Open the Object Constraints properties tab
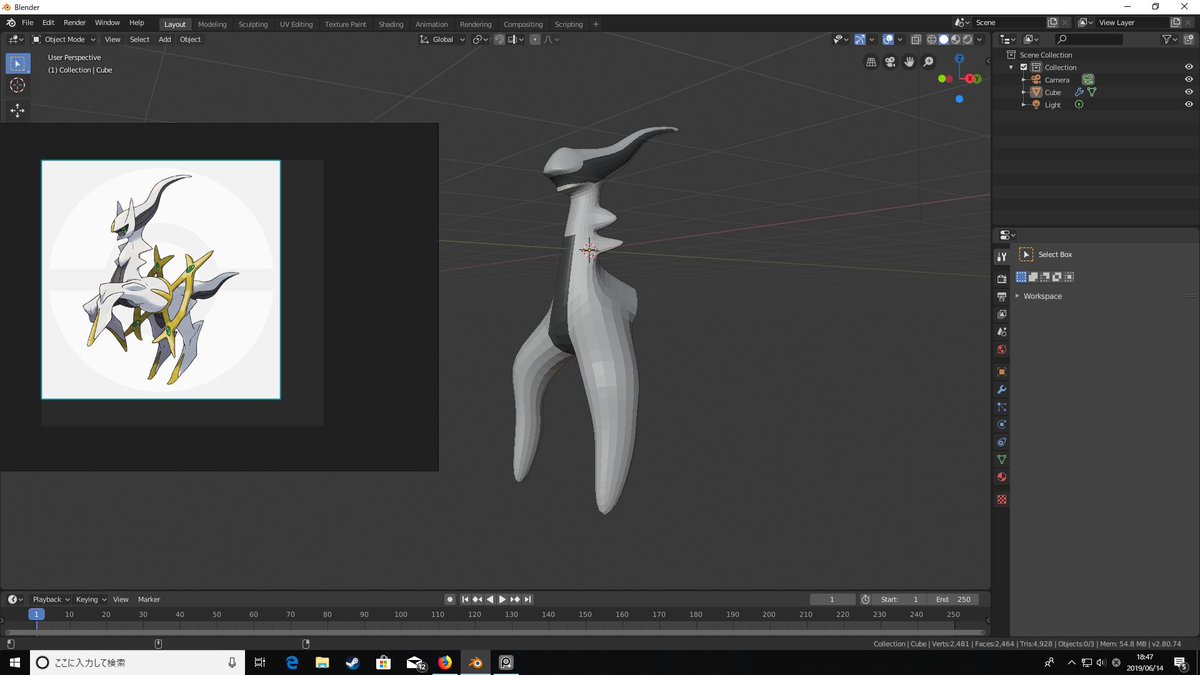This screenshot has width=1200, height=675. point(1002,442)
